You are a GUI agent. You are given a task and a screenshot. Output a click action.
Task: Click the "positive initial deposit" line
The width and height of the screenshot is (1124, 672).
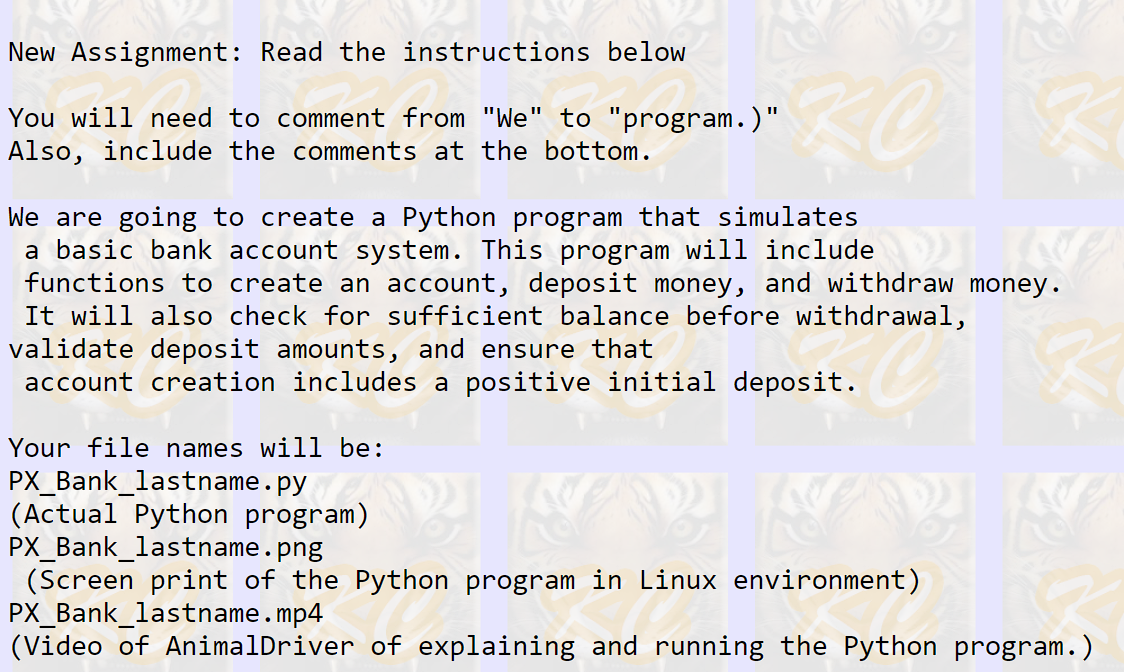[x=441, y=382]
